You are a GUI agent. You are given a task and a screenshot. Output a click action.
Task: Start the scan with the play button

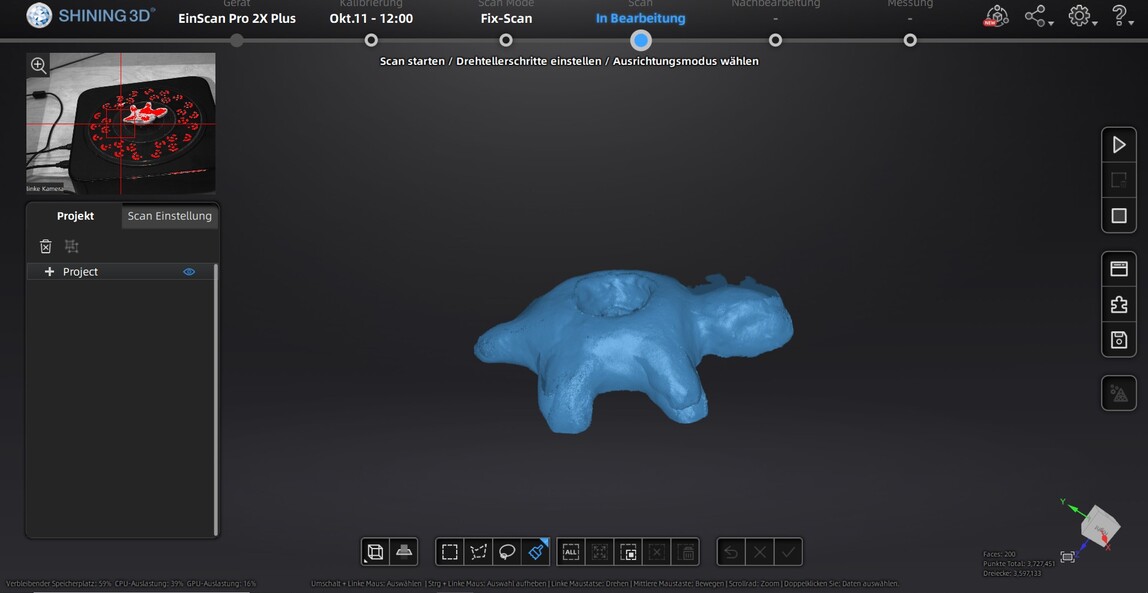[1119, 145]
